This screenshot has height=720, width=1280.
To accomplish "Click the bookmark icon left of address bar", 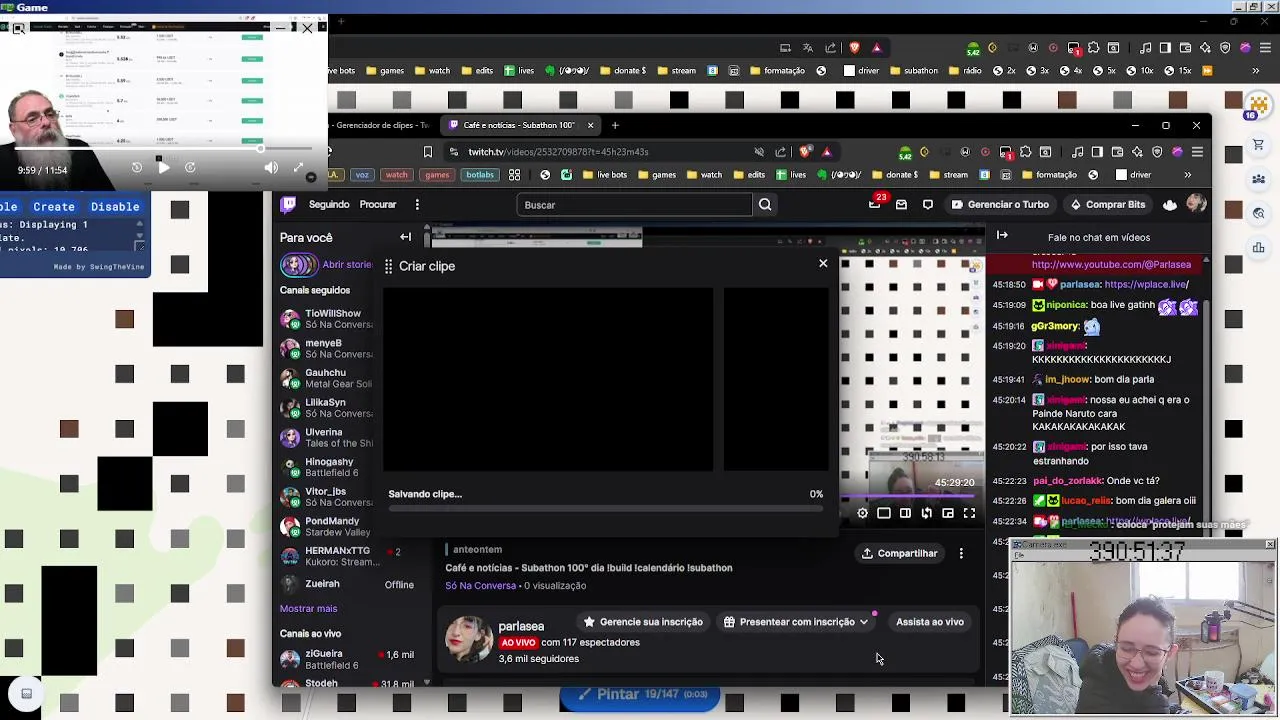I will (x=428, y=152).
